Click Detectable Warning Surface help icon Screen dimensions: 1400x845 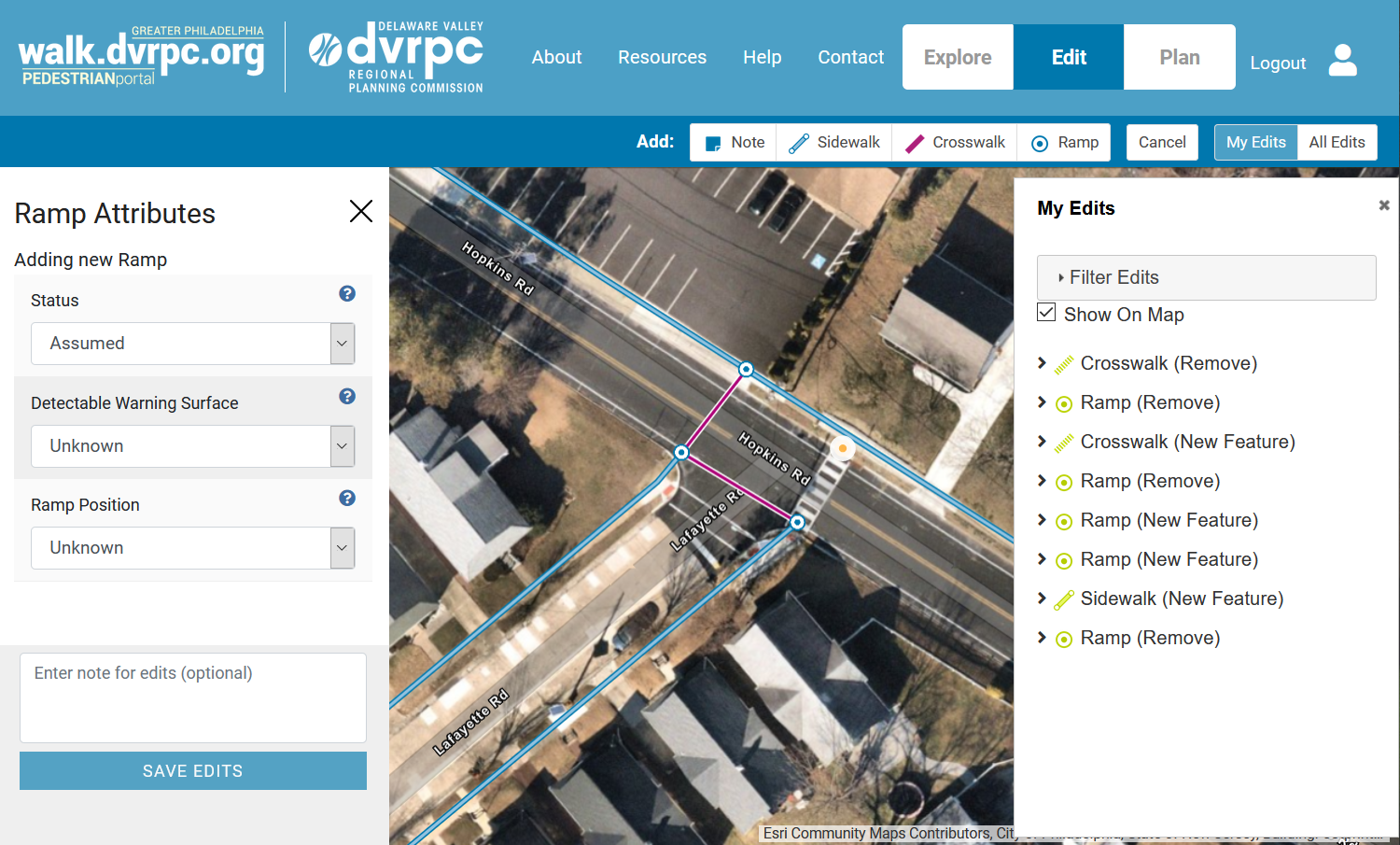click(347, 396)
